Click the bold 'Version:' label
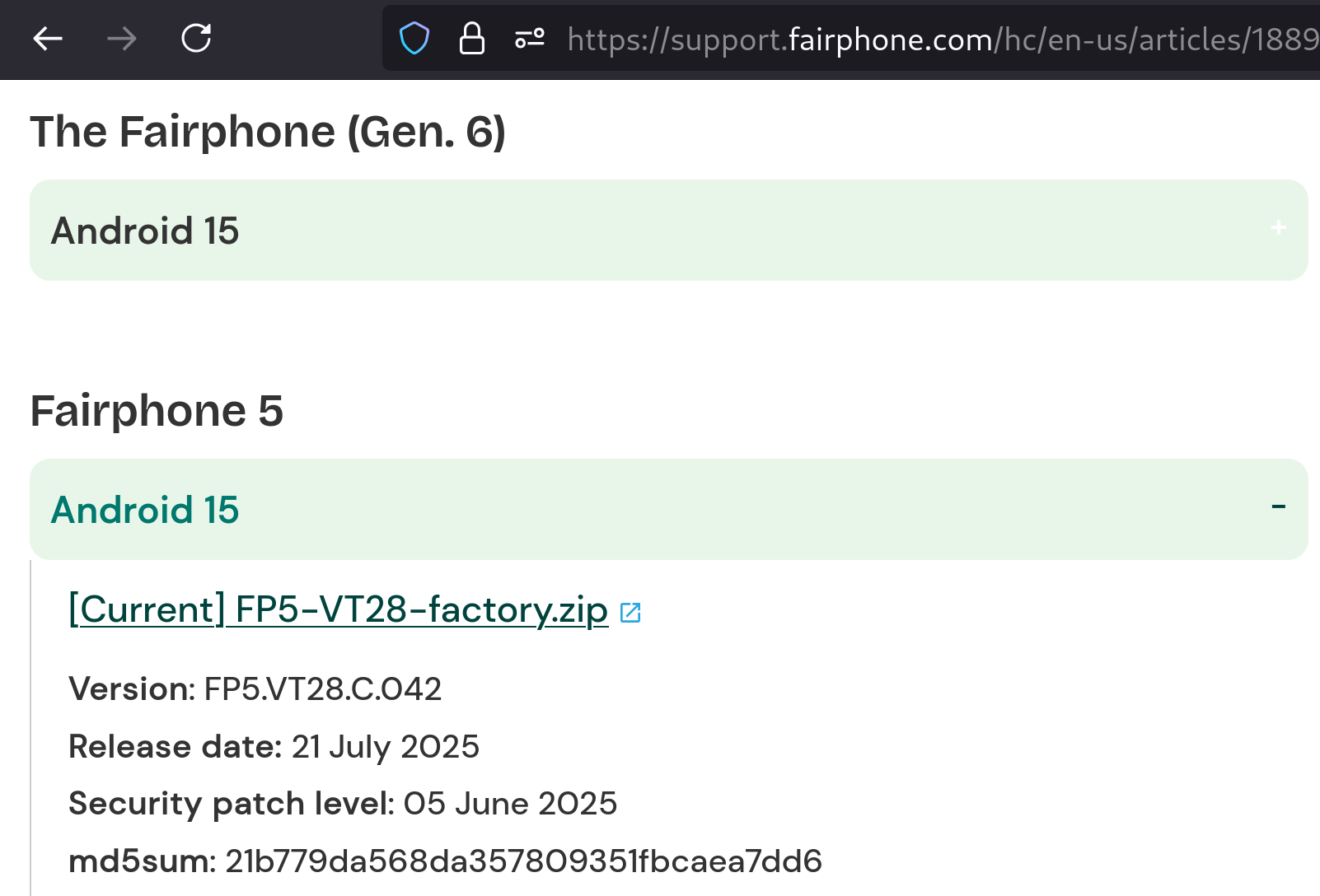The width and height of the screenshot is (1320, 896). tap(132, 688)
